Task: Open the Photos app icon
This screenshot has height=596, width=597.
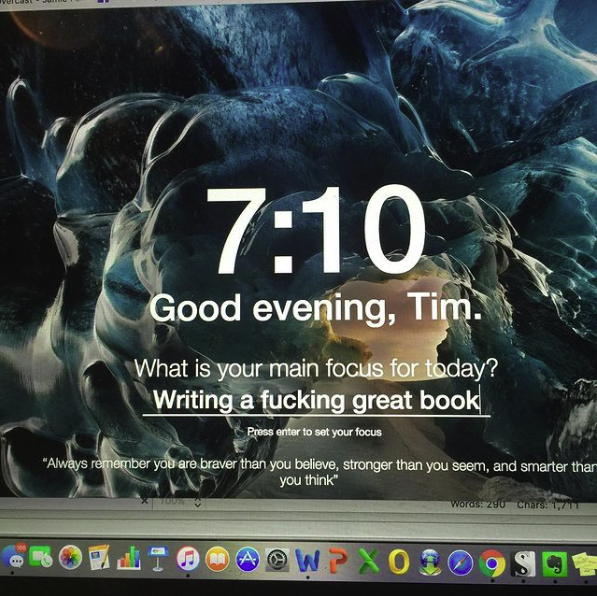Action: point(70,558)
